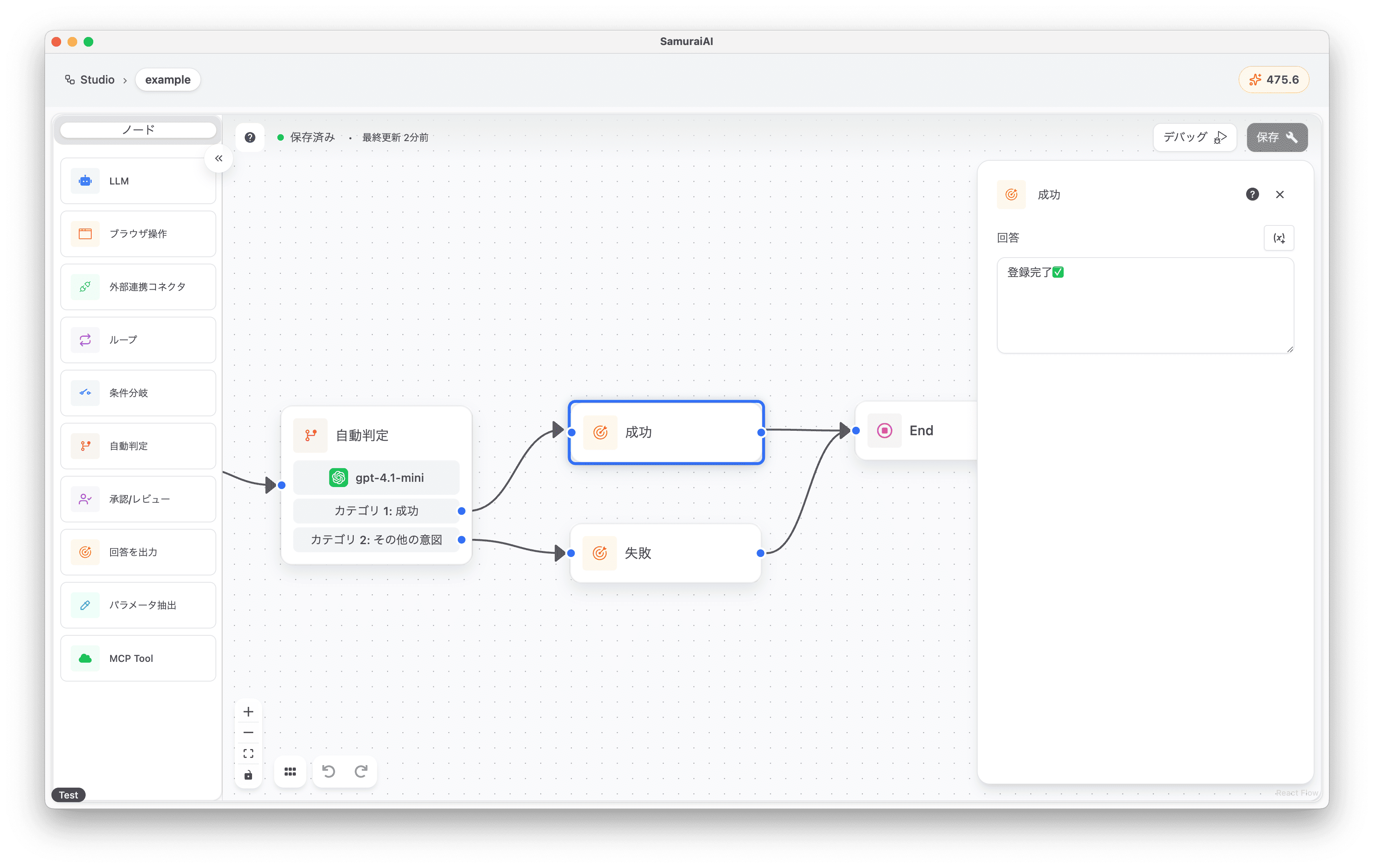The width and height of the screenshot is (1374, 868).
Task: Click the undo arrow on canvas toolbar
Action: click(x=329, y=771)
